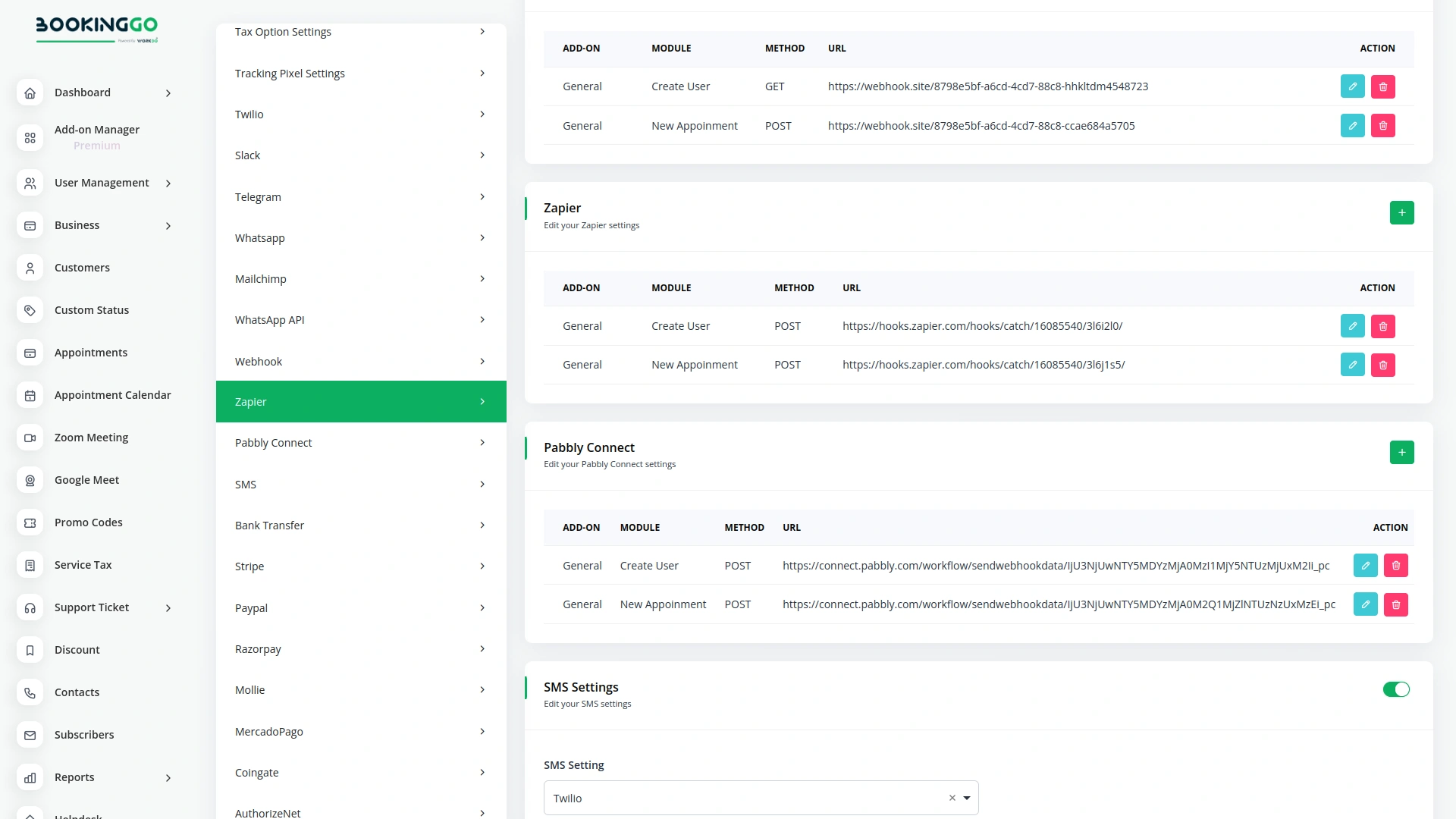Toggle the SMS Settings switch
Image resolution: width=1456 pixels, height=819 pixels.
point(1397,689)
